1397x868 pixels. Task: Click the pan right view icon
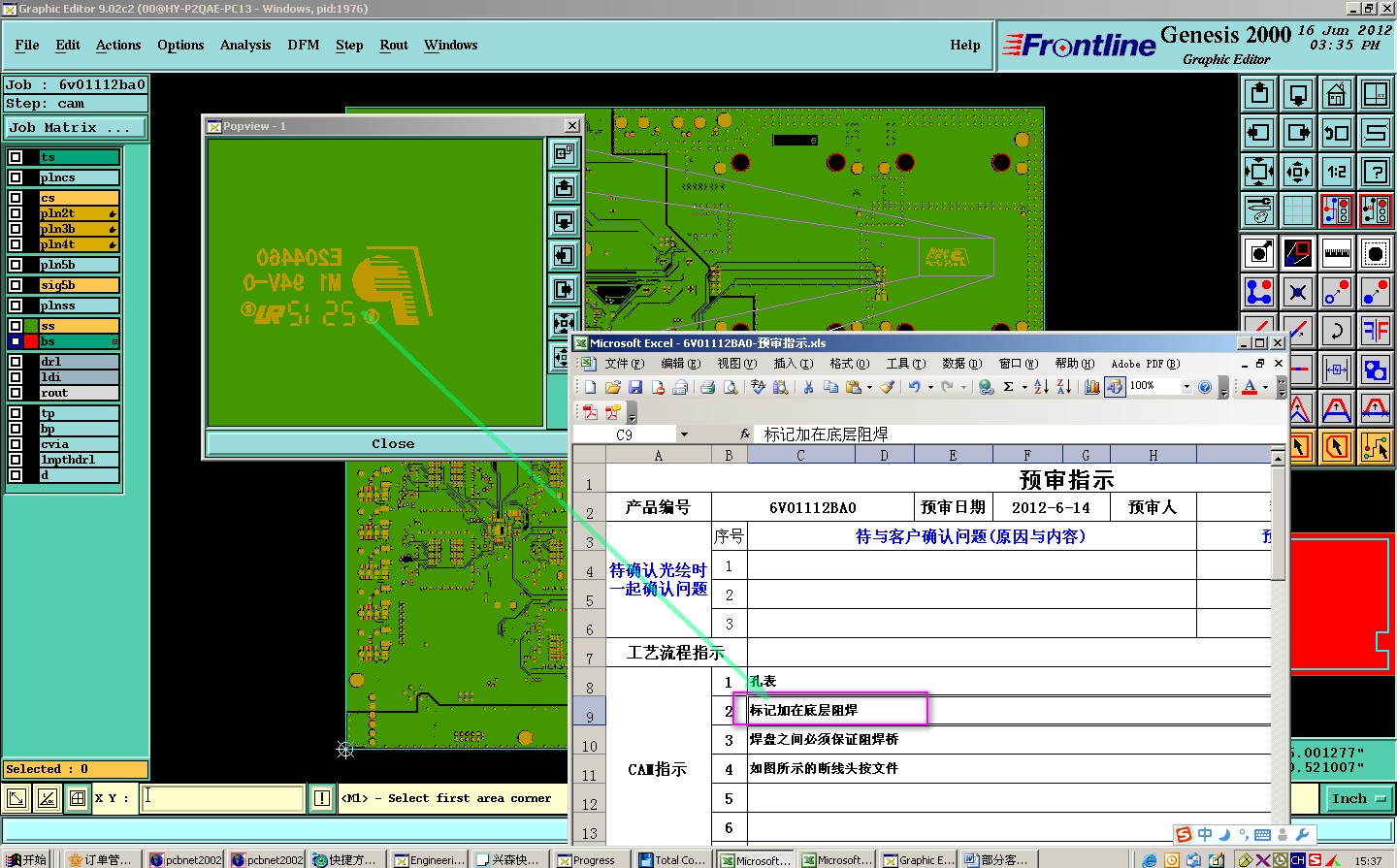pos(1298,133)
